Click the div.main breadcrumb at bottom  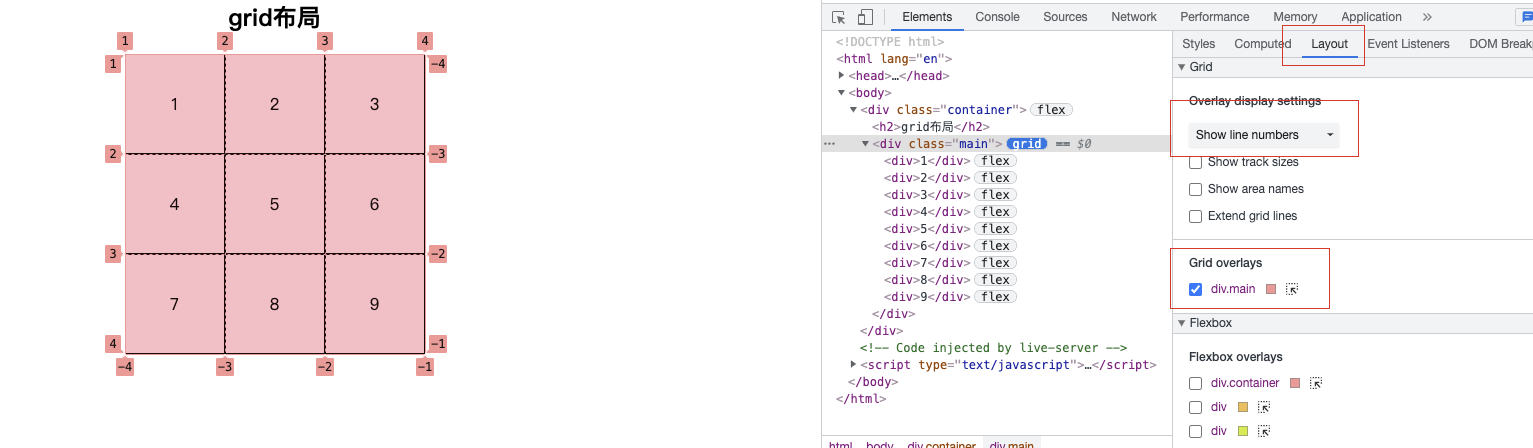[1012, 444]
